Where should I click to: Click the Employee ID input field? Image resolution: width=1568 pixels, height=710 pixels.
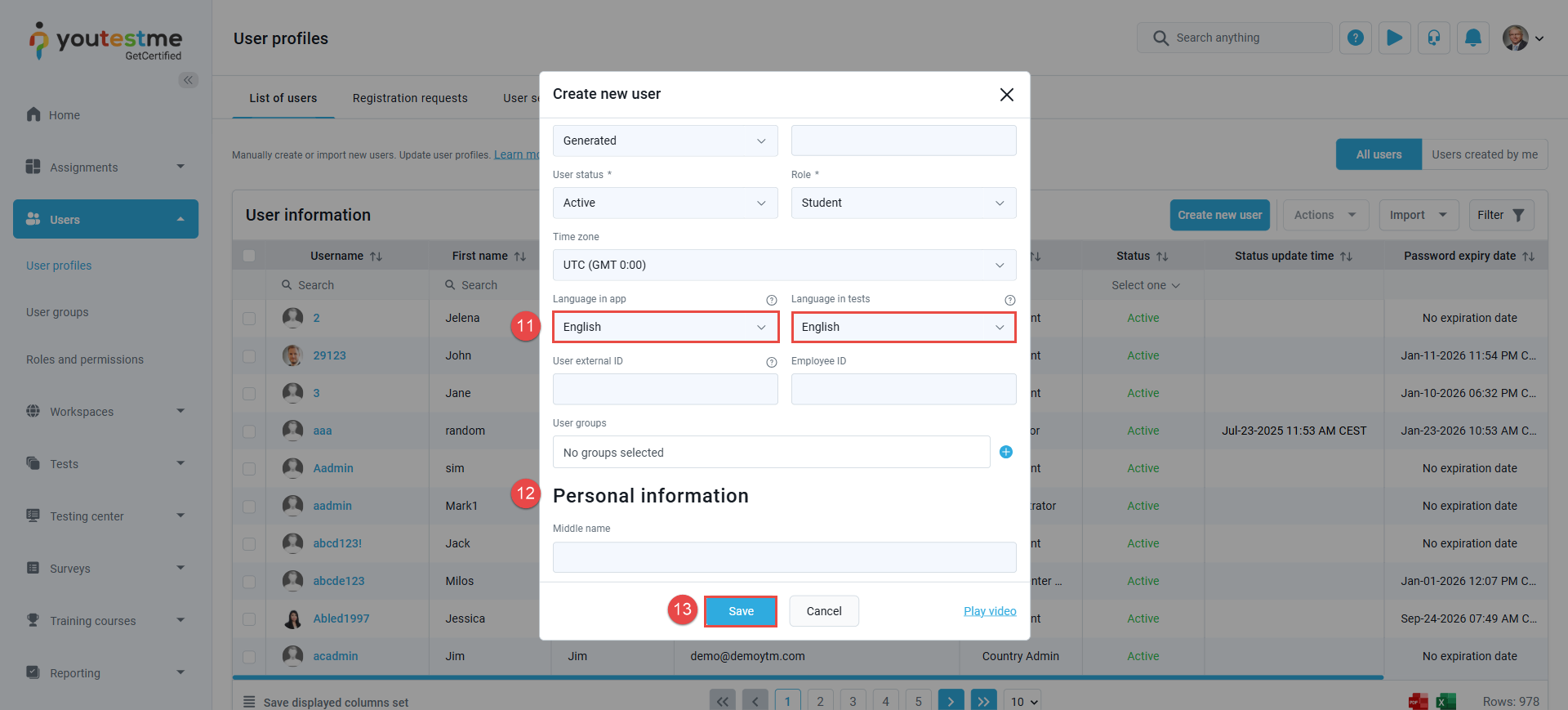pyautogui.click(x=904, y=389)
